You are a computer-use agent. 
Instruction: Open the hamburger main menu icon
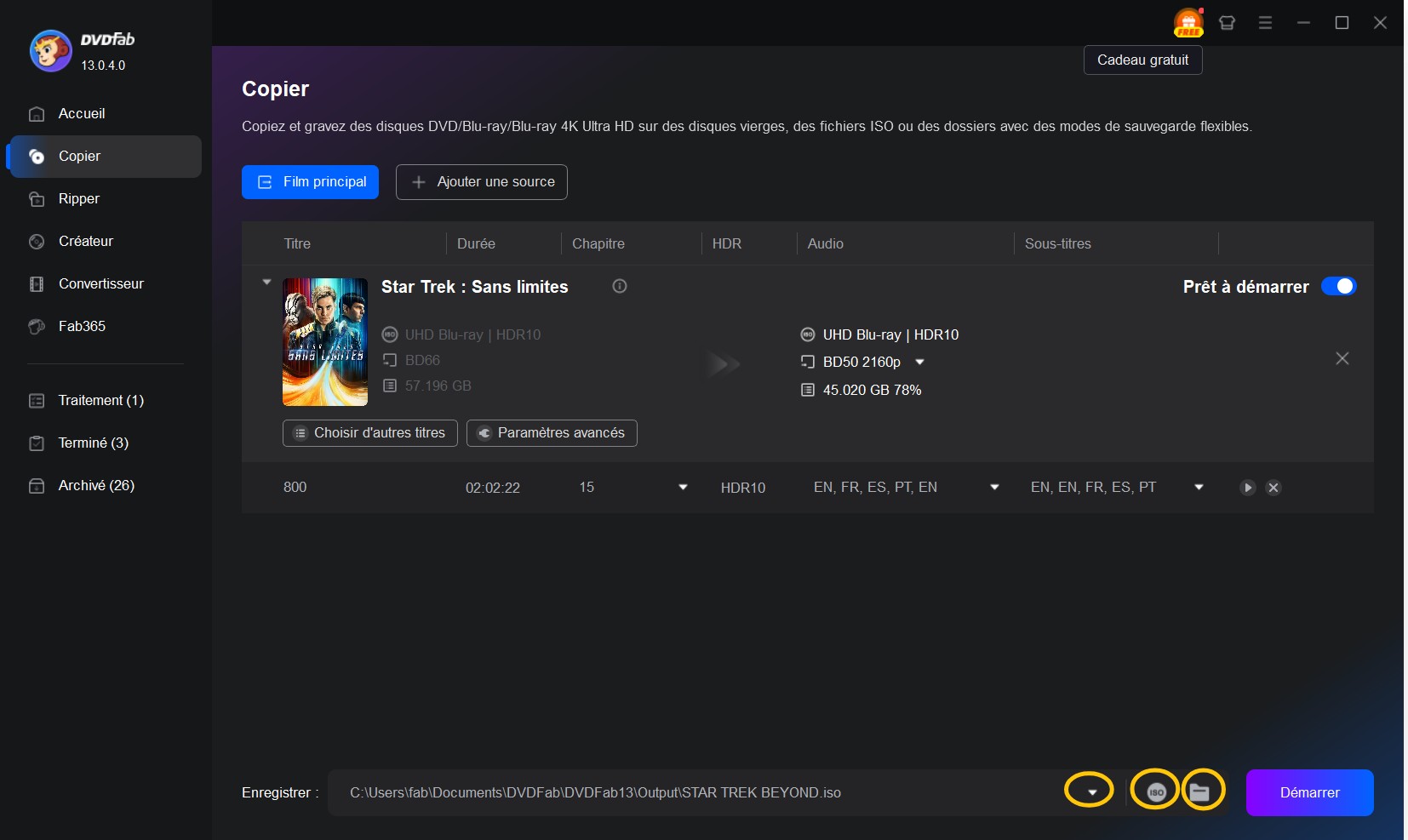pyautogui.click(x=1265, y=23)
